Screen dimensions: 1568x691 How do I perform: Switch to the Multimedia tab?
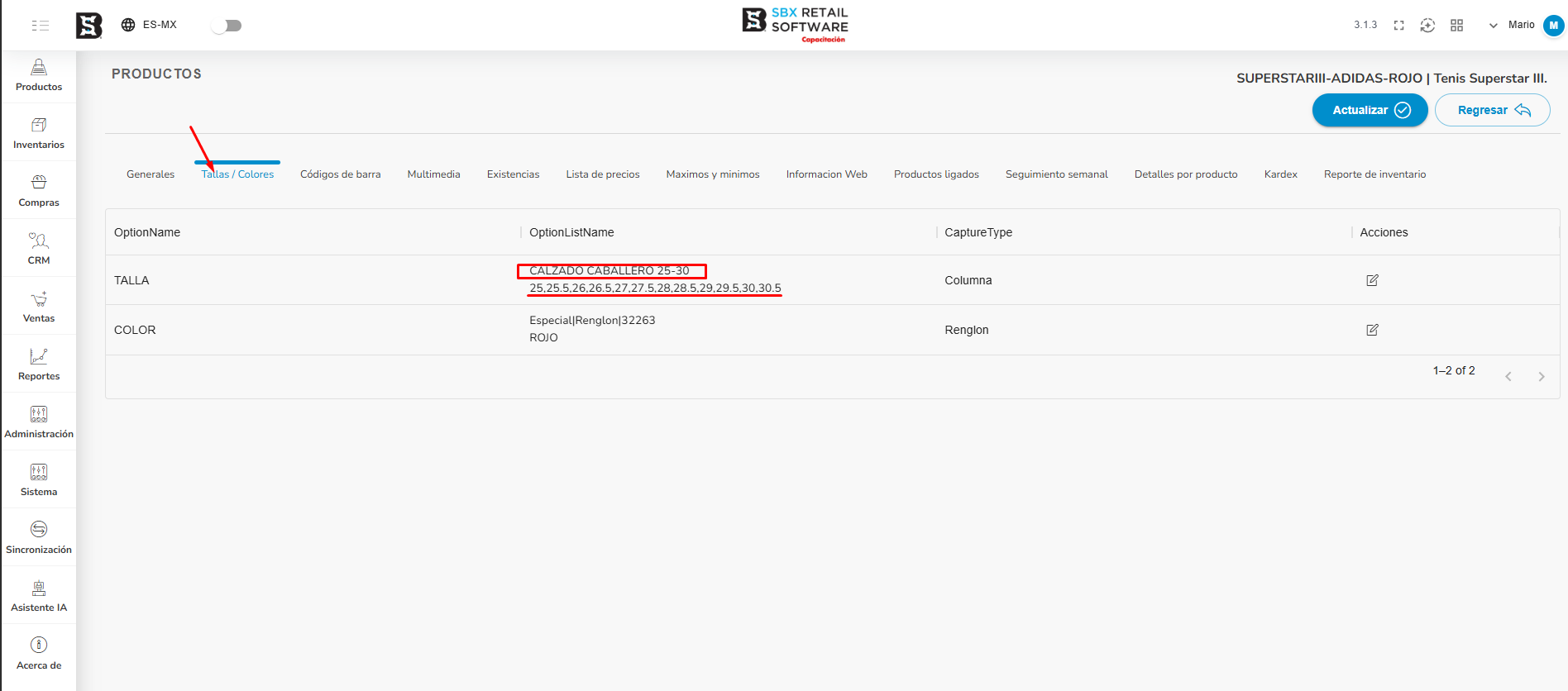pyautogui.click(x=433, y=174)
